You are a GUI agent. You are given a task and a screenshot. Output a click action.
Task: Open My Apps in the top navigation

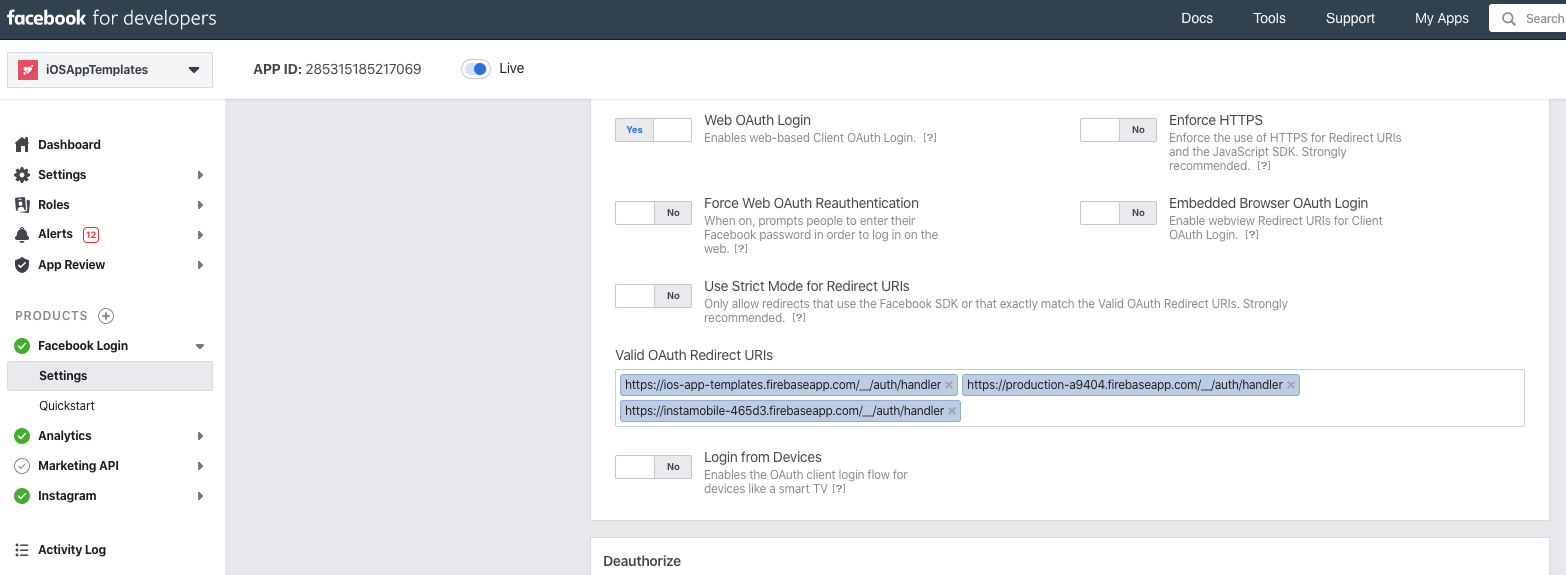point(1441,18)
